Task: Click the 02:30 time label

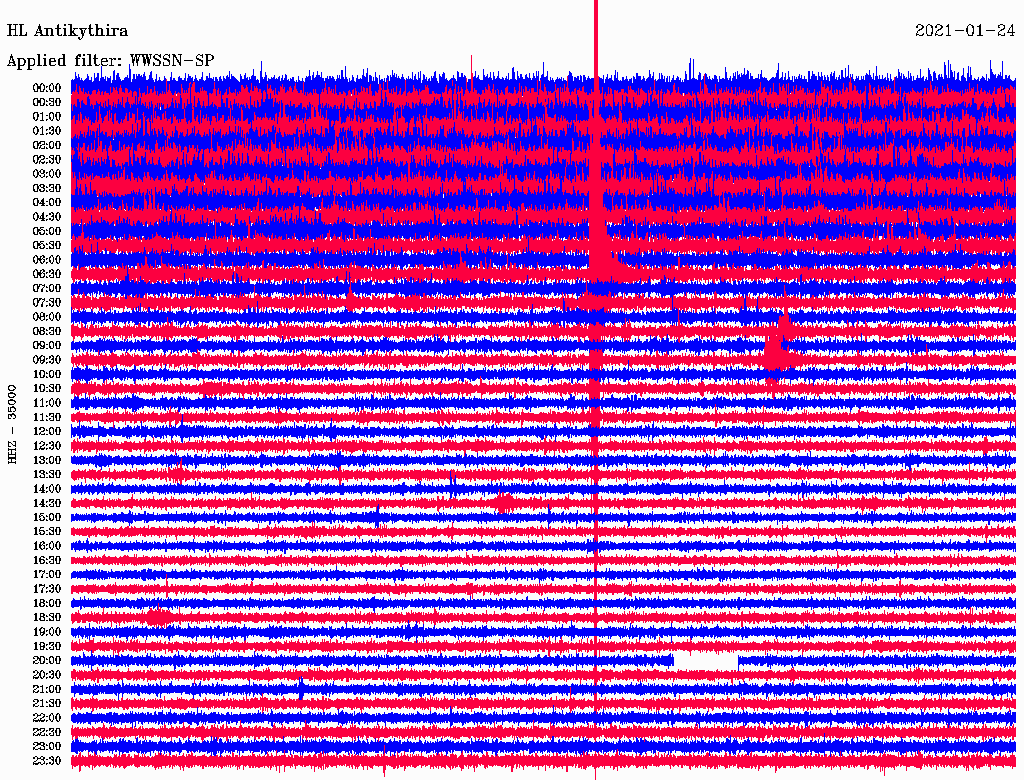Action: click(47, 160)
